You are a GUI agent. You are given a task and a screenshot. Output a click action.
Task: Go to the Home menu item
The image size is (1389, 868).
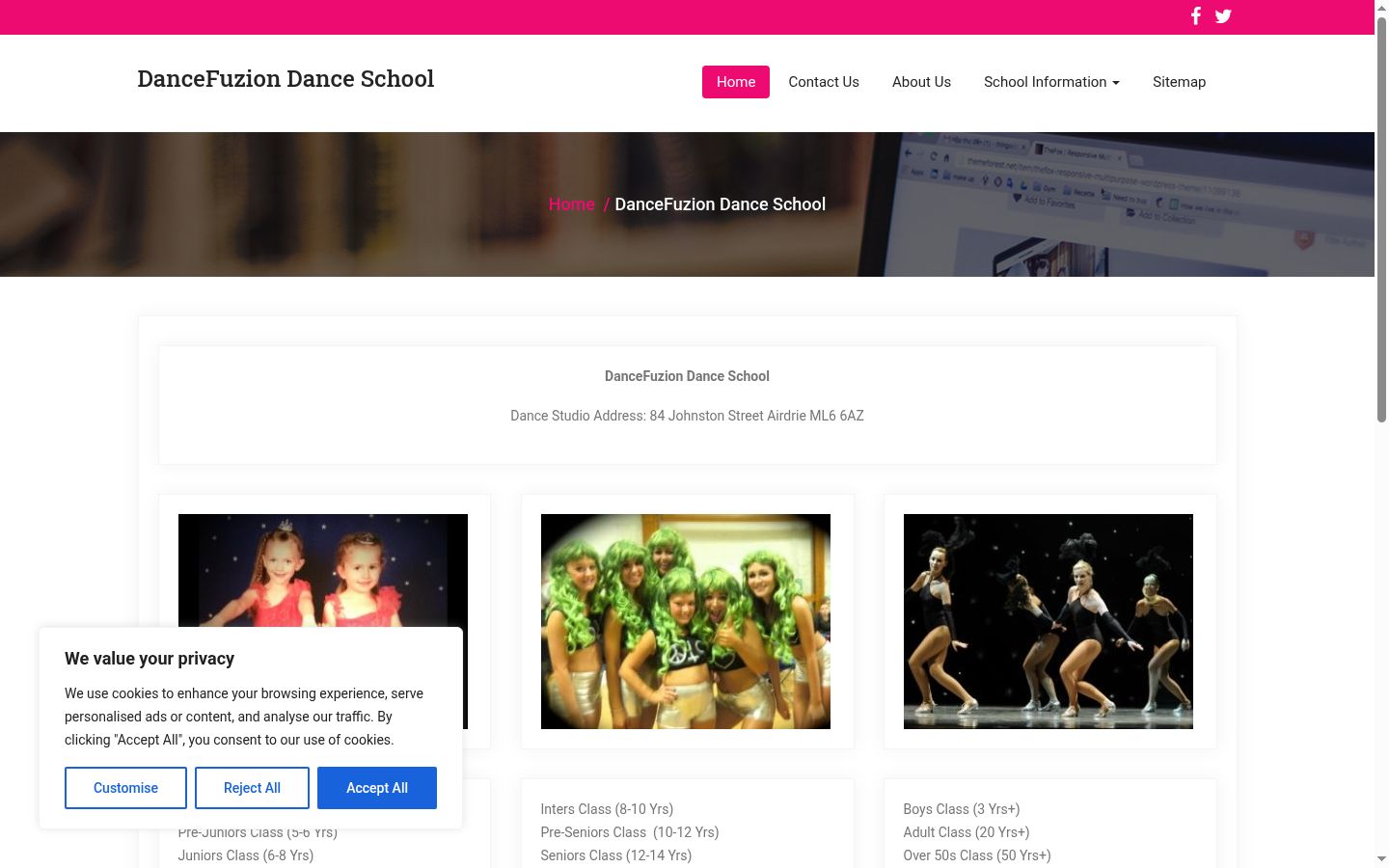pyautogui.click(x=736, y=82)
